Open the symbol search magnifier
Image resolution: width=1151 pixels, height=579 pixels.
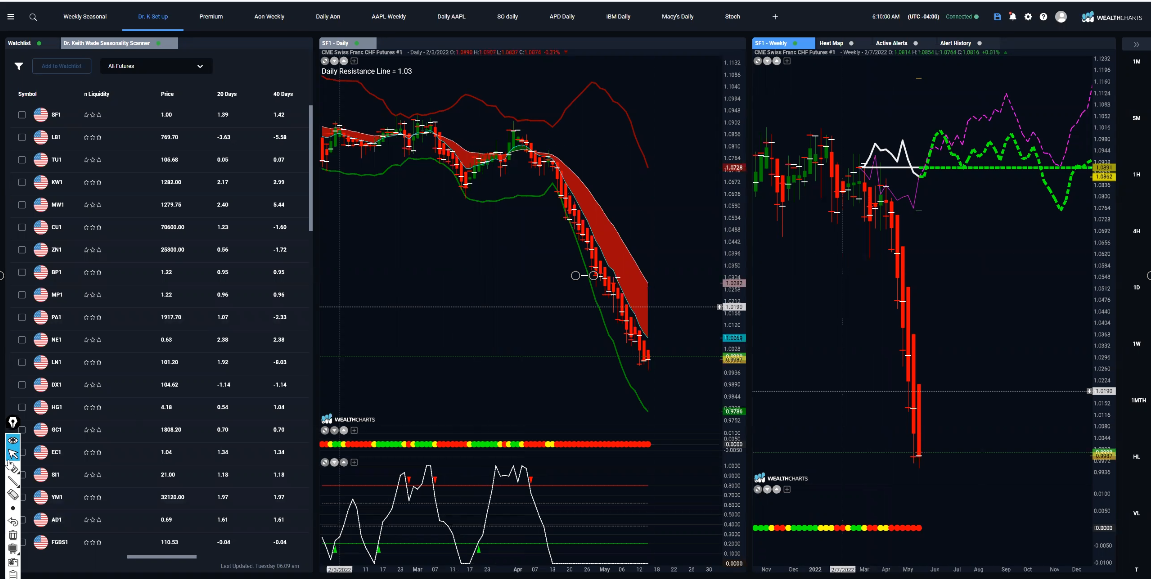click(x=33, y=16)
